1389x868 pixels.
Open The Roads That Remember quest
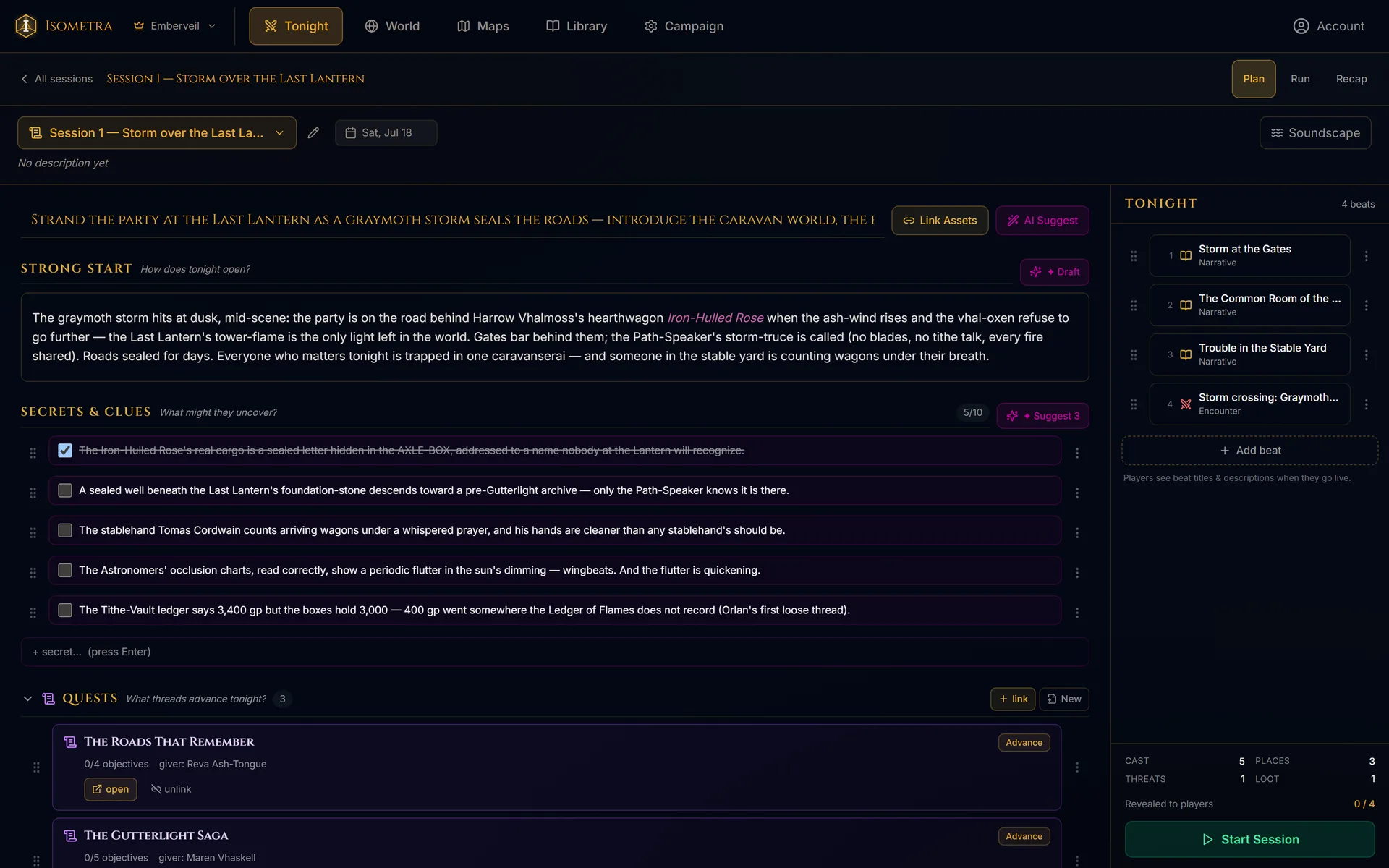[111, 789]
